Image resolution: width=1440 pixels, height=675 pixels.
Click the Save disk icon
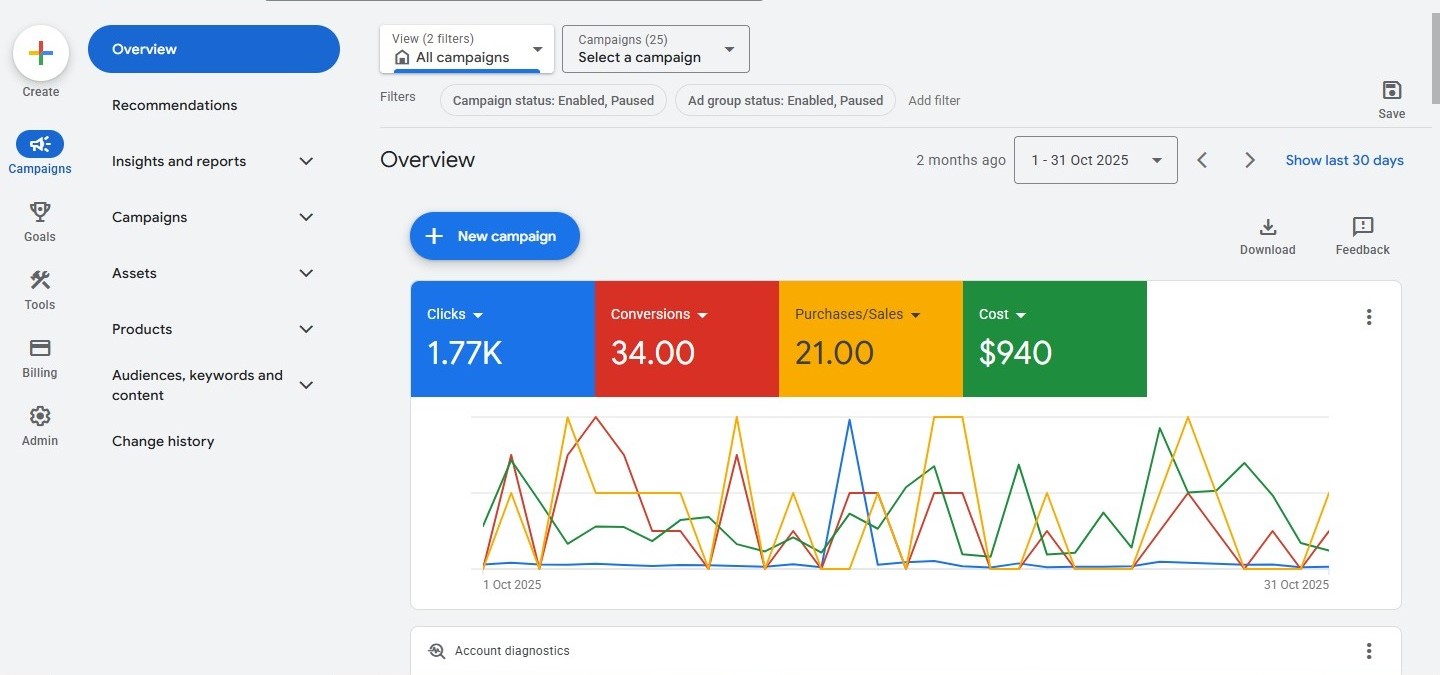(x=1391, y=90)
